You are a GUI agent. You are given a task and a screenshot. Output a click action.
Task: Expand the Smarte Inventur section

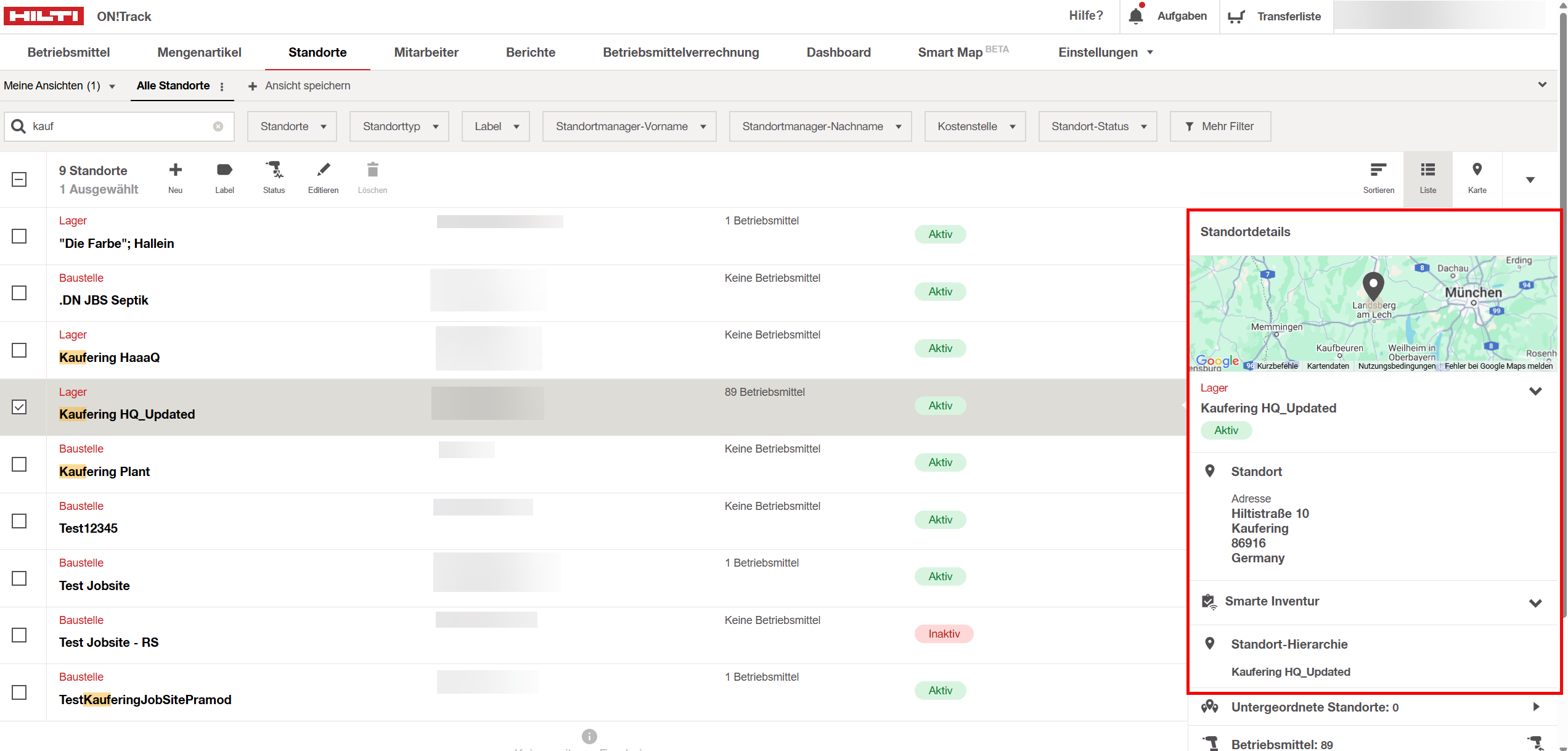click(1535, 602)
